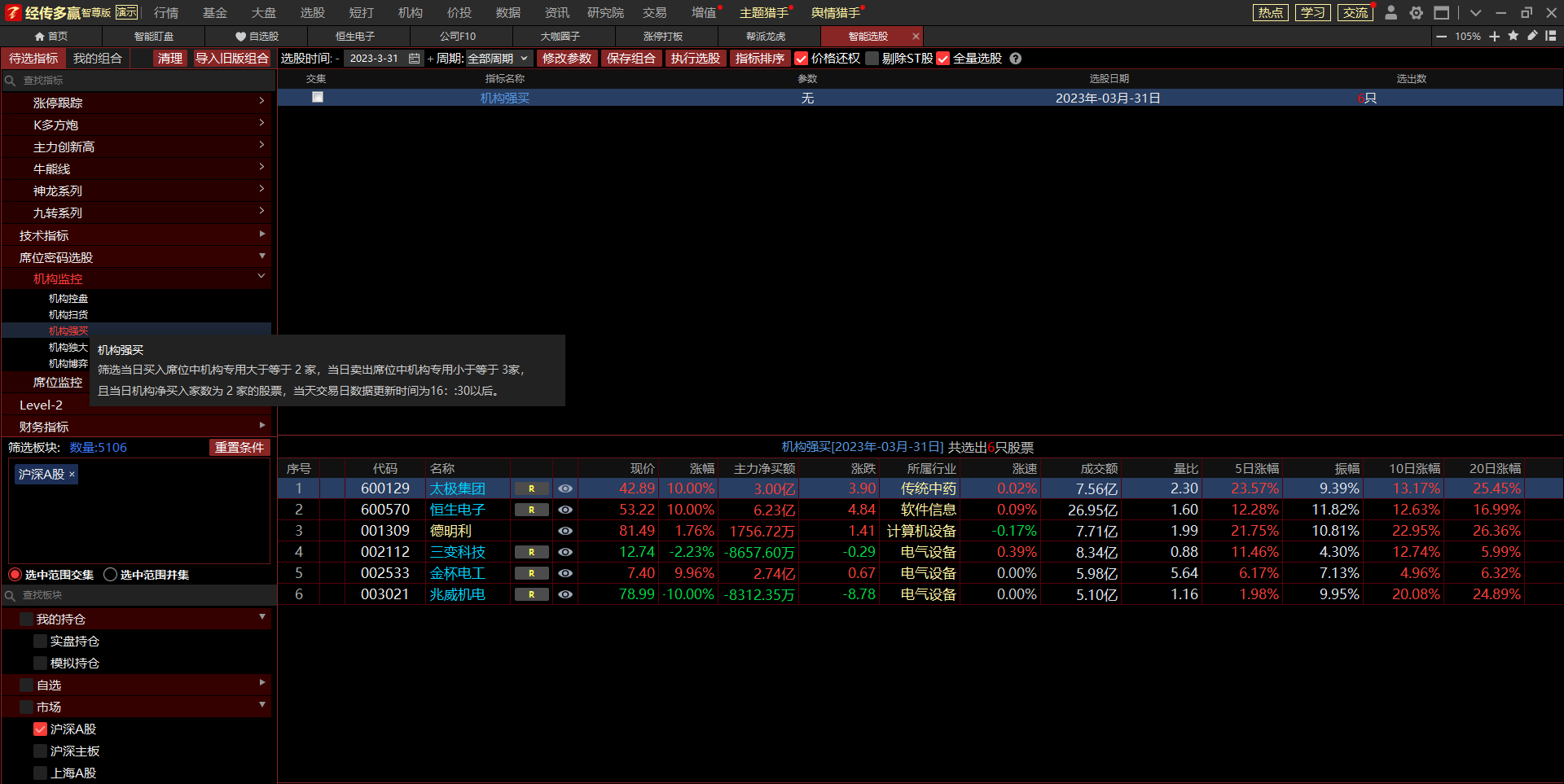Click the star favorite icon
1564x784 pixels.
pyautogui.click(x=1513, y=36)
